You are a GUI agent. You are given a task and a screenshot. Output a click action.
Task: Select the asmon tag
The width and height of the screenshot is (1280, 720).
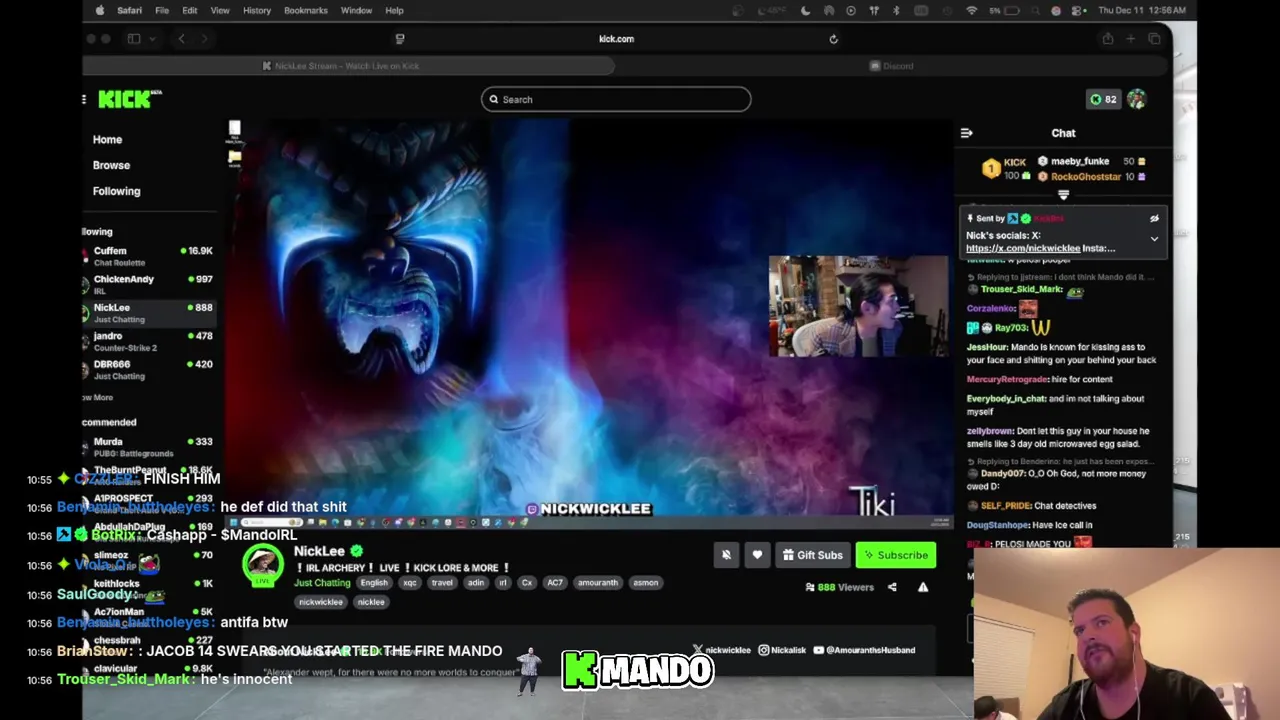(646, 583)
